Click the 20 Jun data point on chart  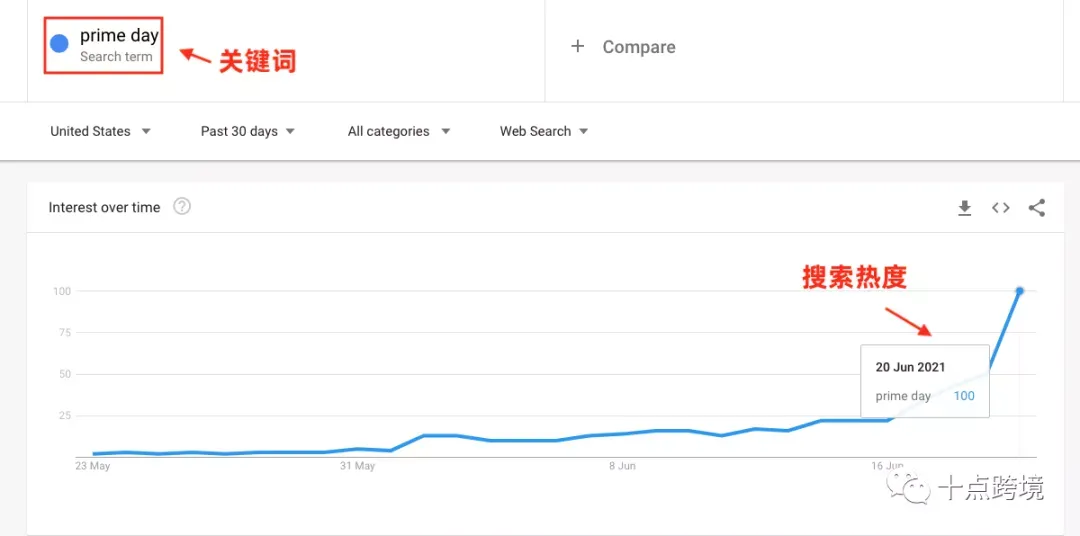1020,291
